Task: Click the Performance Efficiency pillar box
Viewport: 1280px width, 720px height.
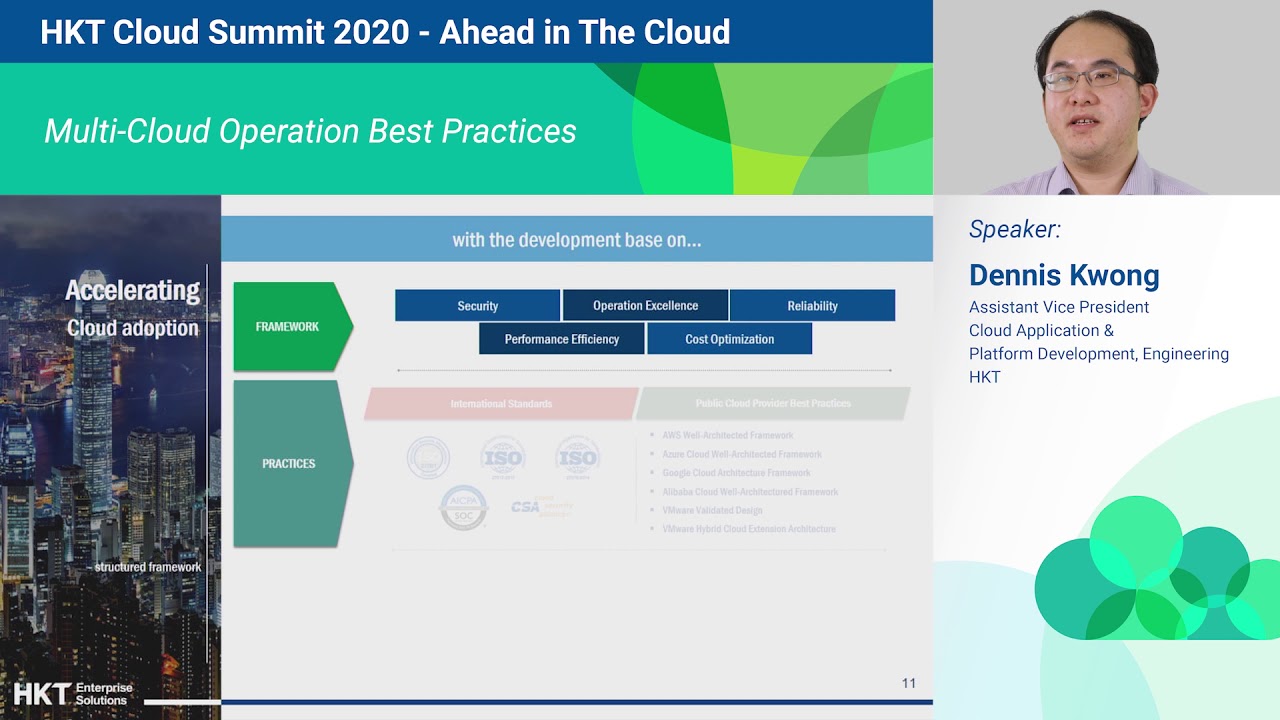Action: pyautogui.click(x=561, y=339)
